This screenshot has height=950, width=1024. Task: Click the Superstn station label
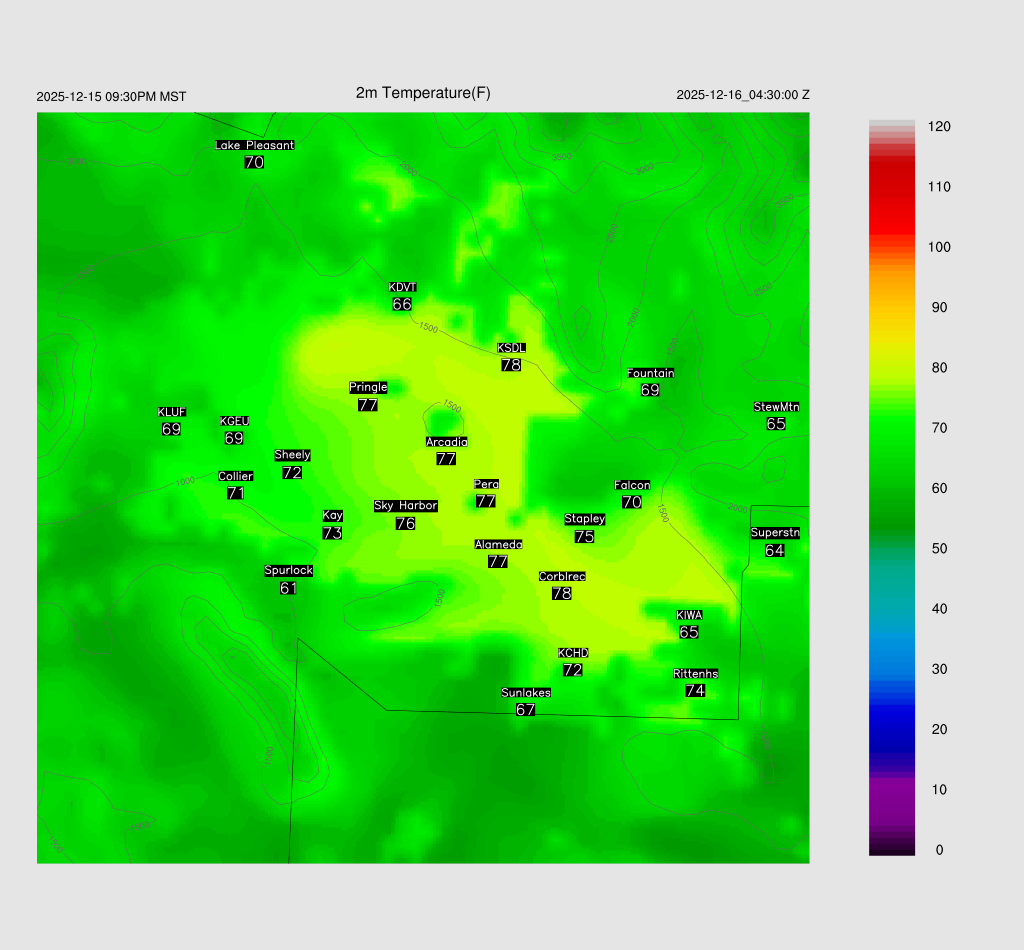pos(774,533)
